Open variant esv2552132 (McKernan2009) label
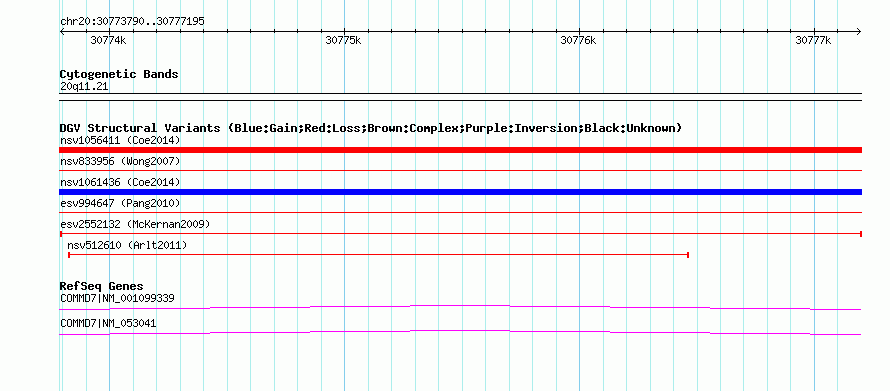 coord(135,224)
